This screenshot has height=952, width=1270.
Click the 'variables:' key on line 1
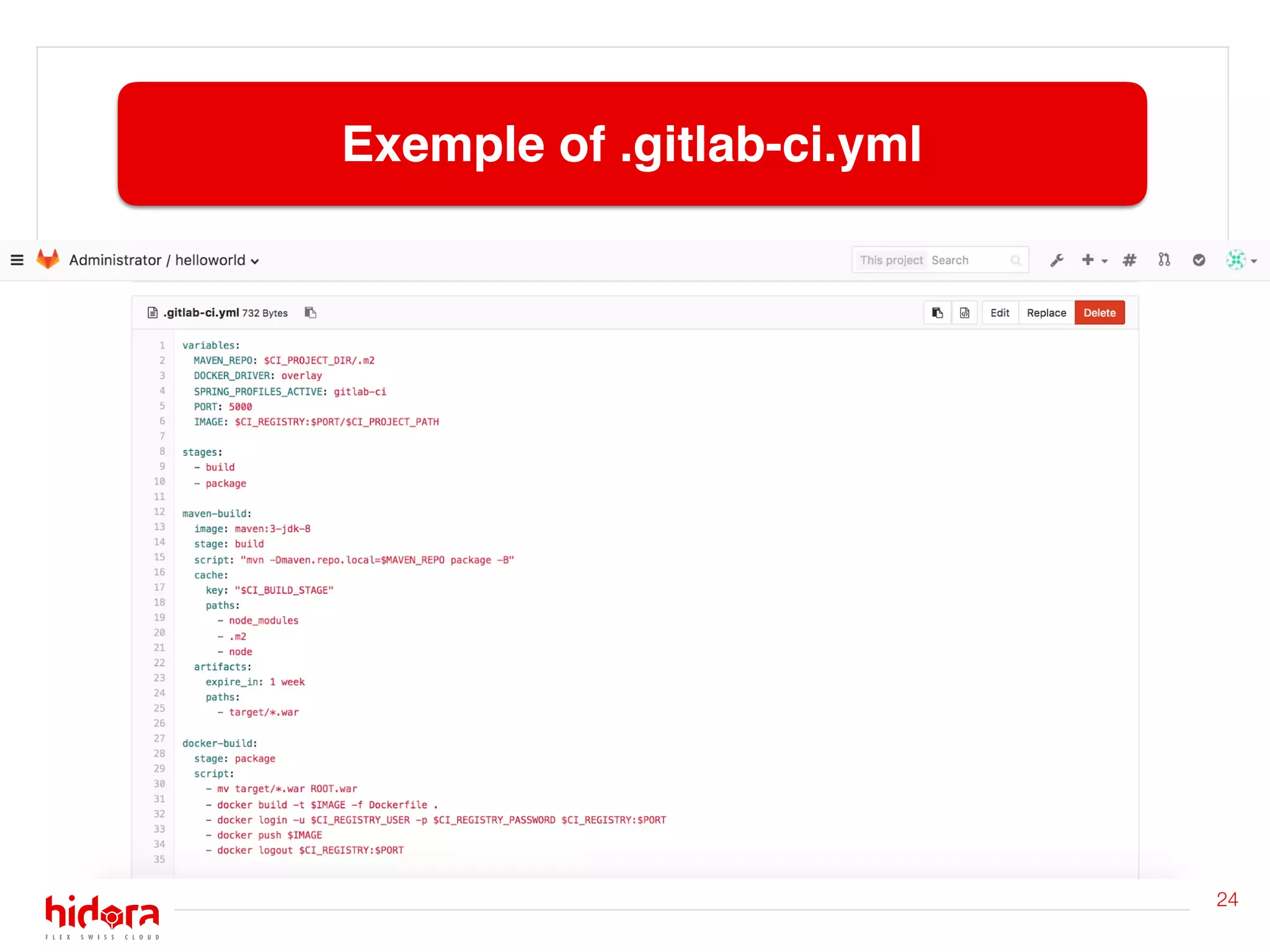click(x=211, y=345)
